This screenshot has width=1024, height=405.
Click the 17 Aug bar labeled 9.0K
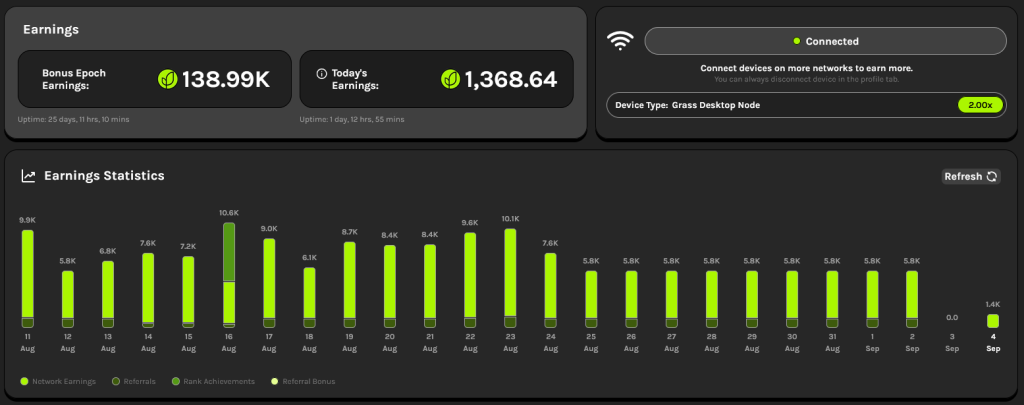point(269,283)
